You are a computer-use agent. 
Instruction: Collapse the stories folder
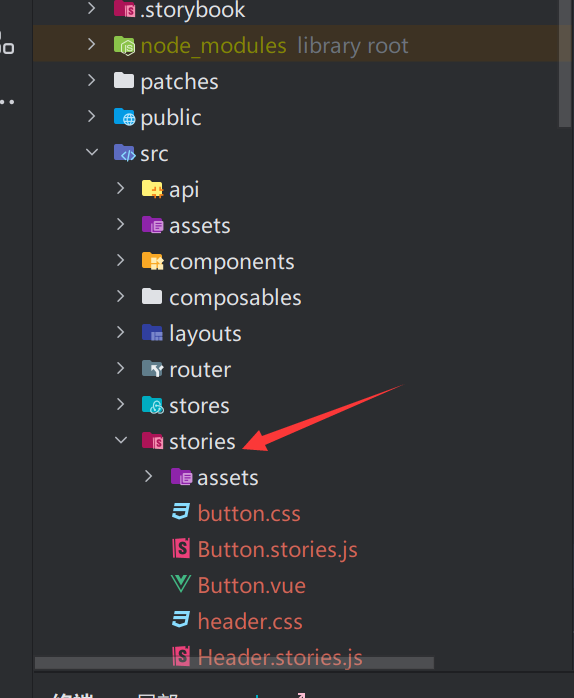[121, 440]
